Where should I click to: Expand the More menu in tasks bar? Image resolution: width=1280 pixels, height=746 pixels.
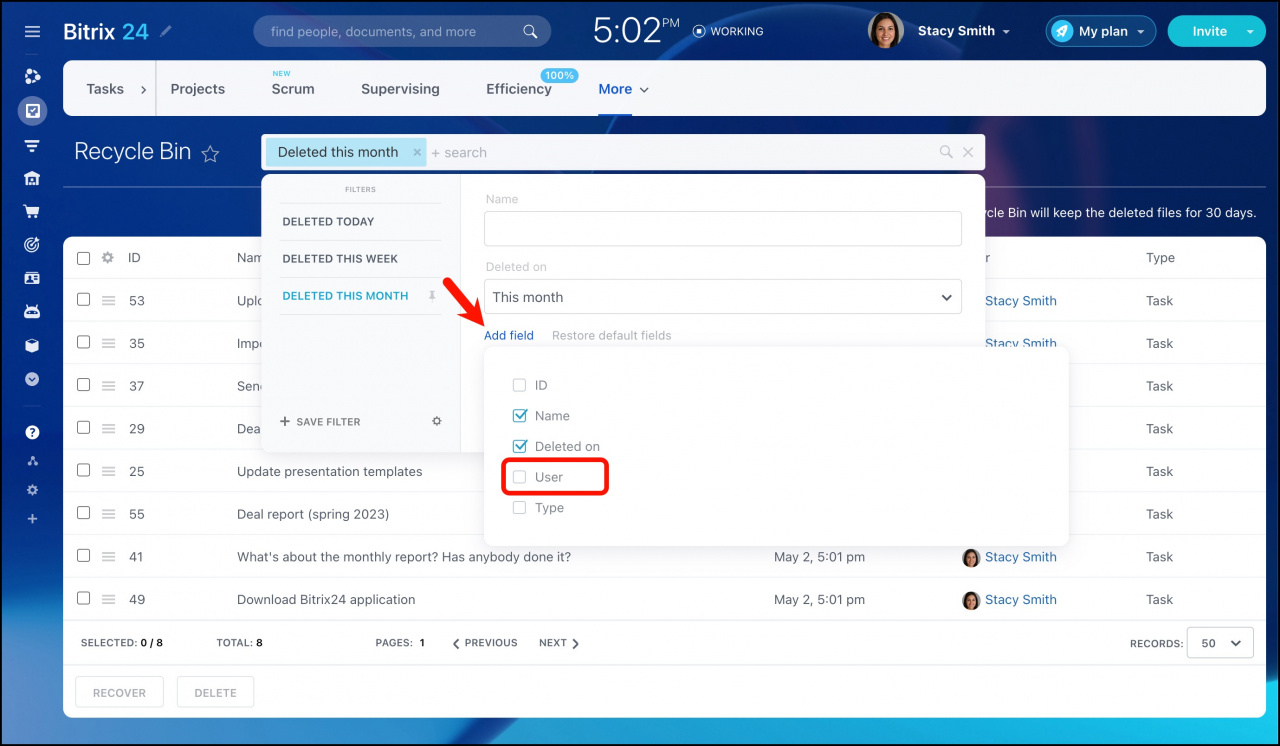coord(624,89)
